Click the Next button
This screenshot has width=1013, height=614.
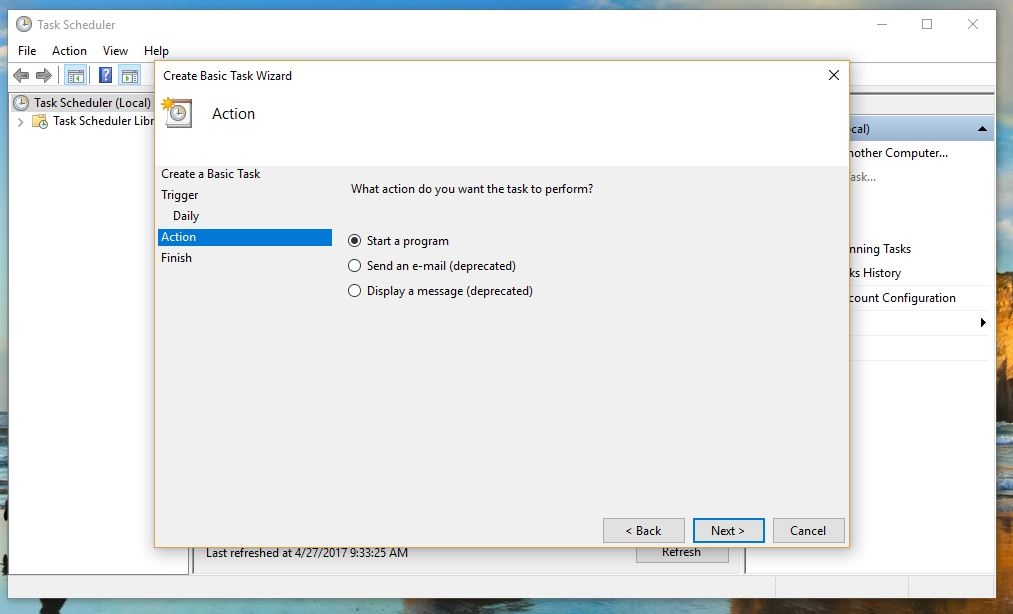tap(728, 531)
